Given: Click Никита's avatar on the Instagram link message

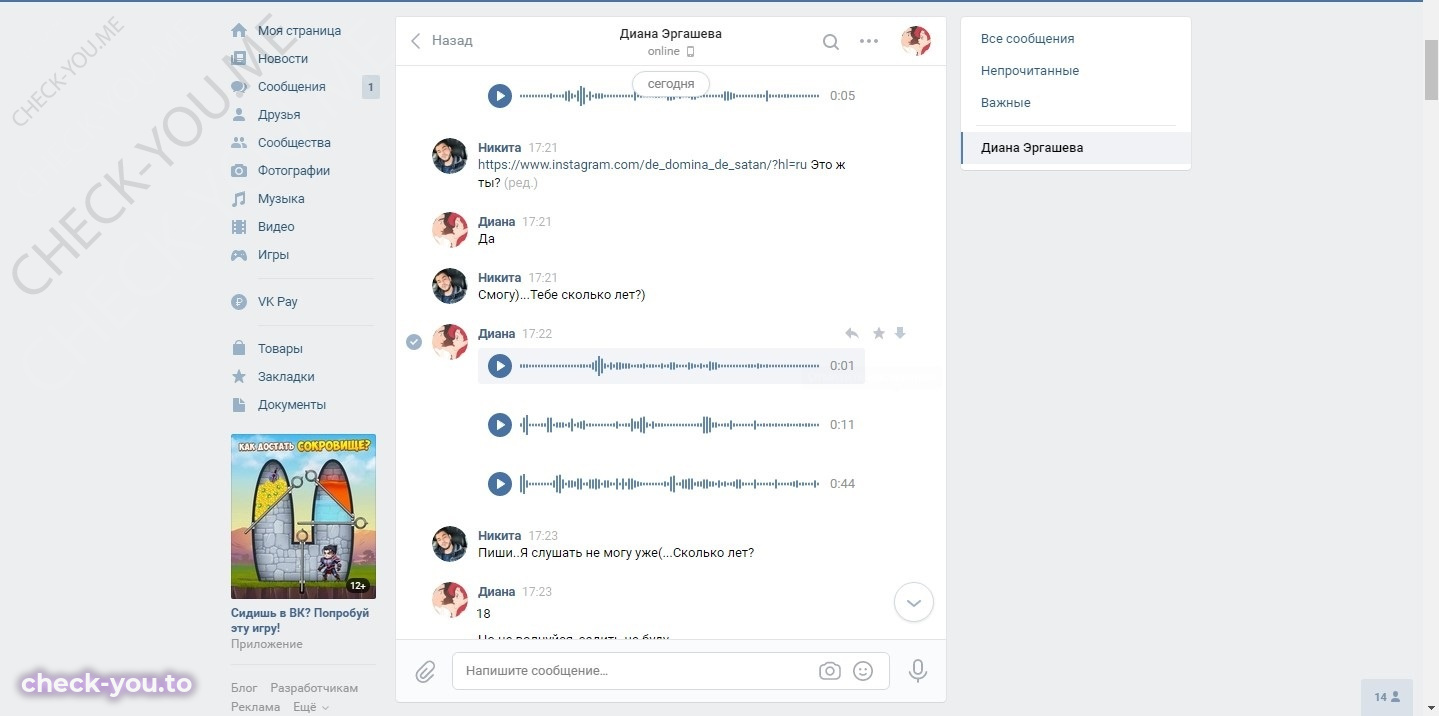Looking at the screenshot, I should [x=450, y=156].
